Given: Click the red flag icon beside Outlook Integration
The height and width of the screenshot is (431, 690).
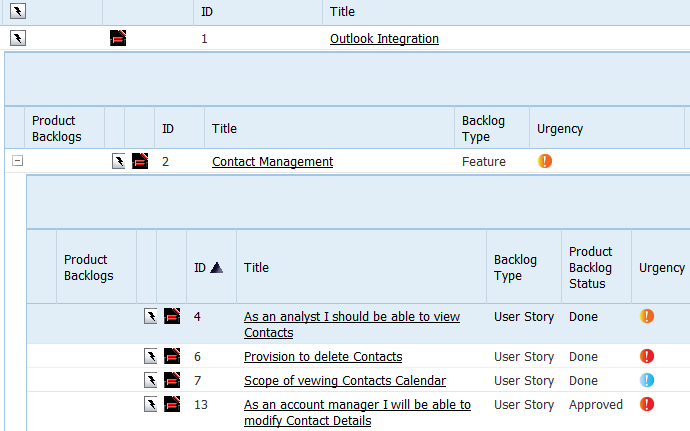Looking at the screenshot, I should pyautogui.click(x=118, y=39).
